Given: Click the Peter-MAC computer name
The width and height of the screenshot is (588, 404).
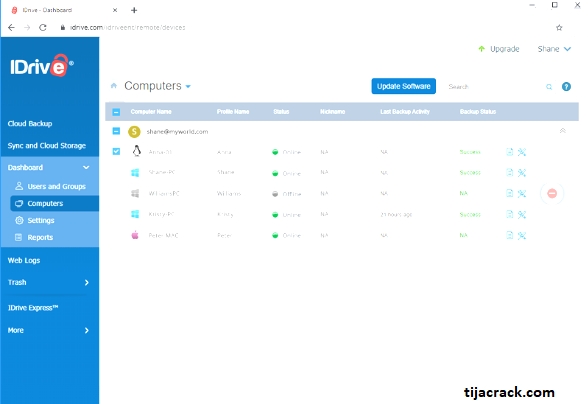Looking at the screenshot, I should point(164,236).
